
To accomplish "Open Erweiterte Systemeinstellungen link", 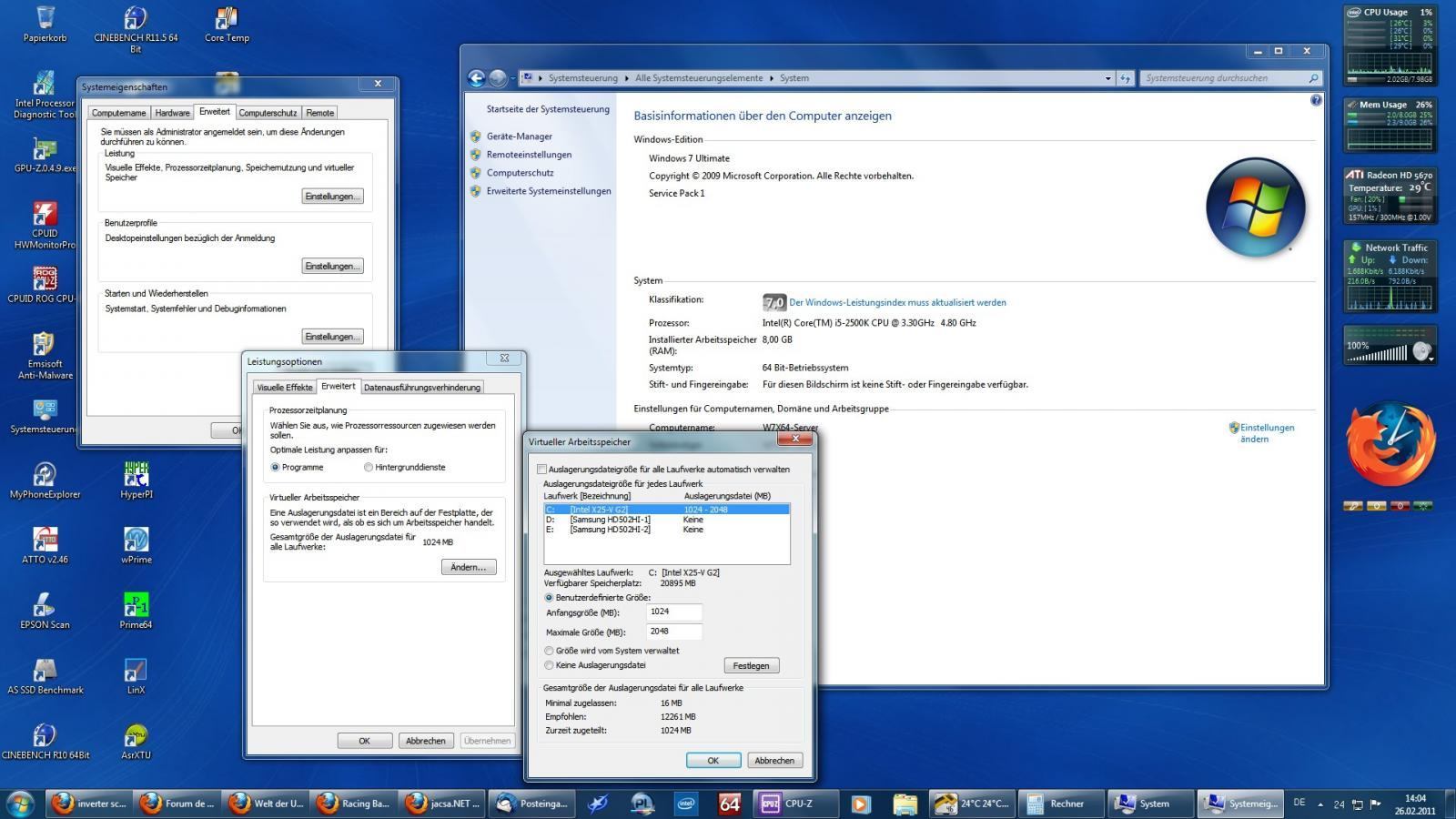I will [549, 191].
